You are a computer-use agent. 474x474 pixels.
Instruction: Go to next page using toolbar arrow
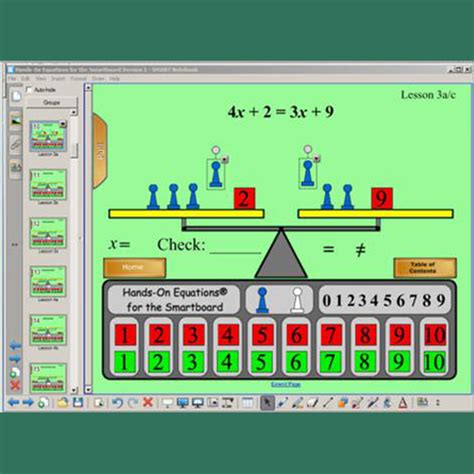click(x=28, y=403)
